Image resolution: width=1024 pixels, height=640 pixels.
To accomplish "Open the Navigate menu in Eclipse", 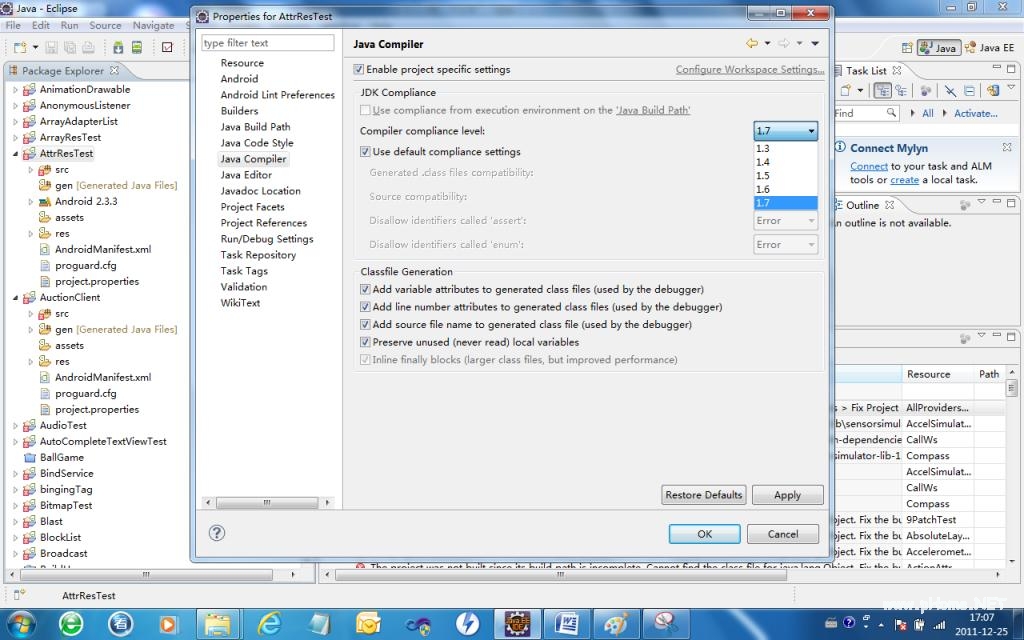I will pyautogui.click(x=153, y=25).
